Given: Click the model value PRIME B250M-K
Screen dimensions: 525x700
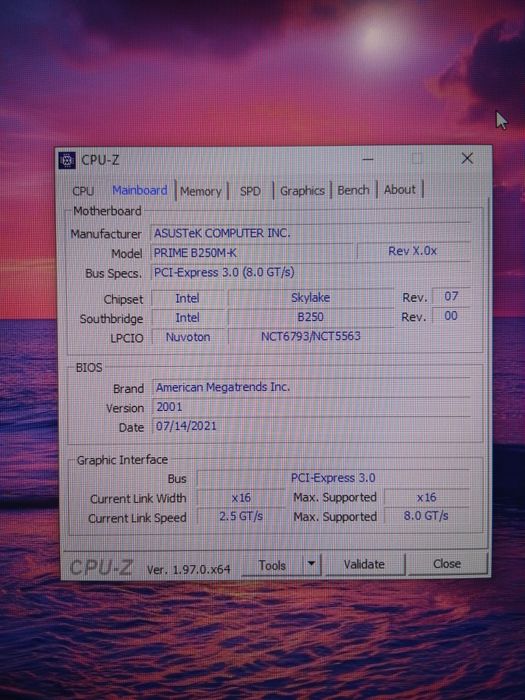Looking at the screenshot, I should [195, 253].
